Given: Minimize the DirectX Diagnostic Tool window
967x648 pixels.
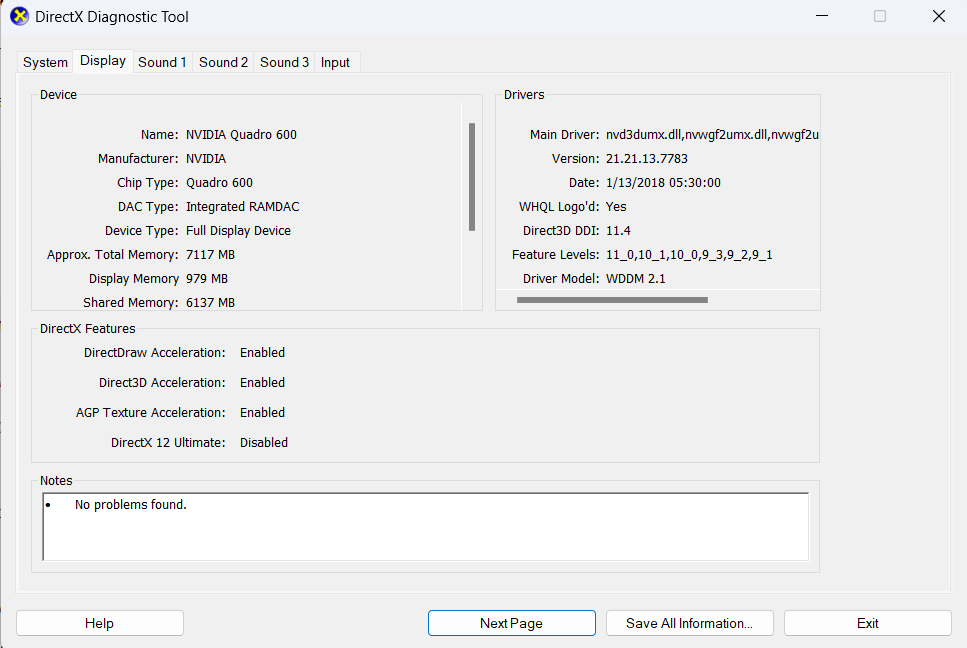Looking at the screenshot, I should click(822, 16).
